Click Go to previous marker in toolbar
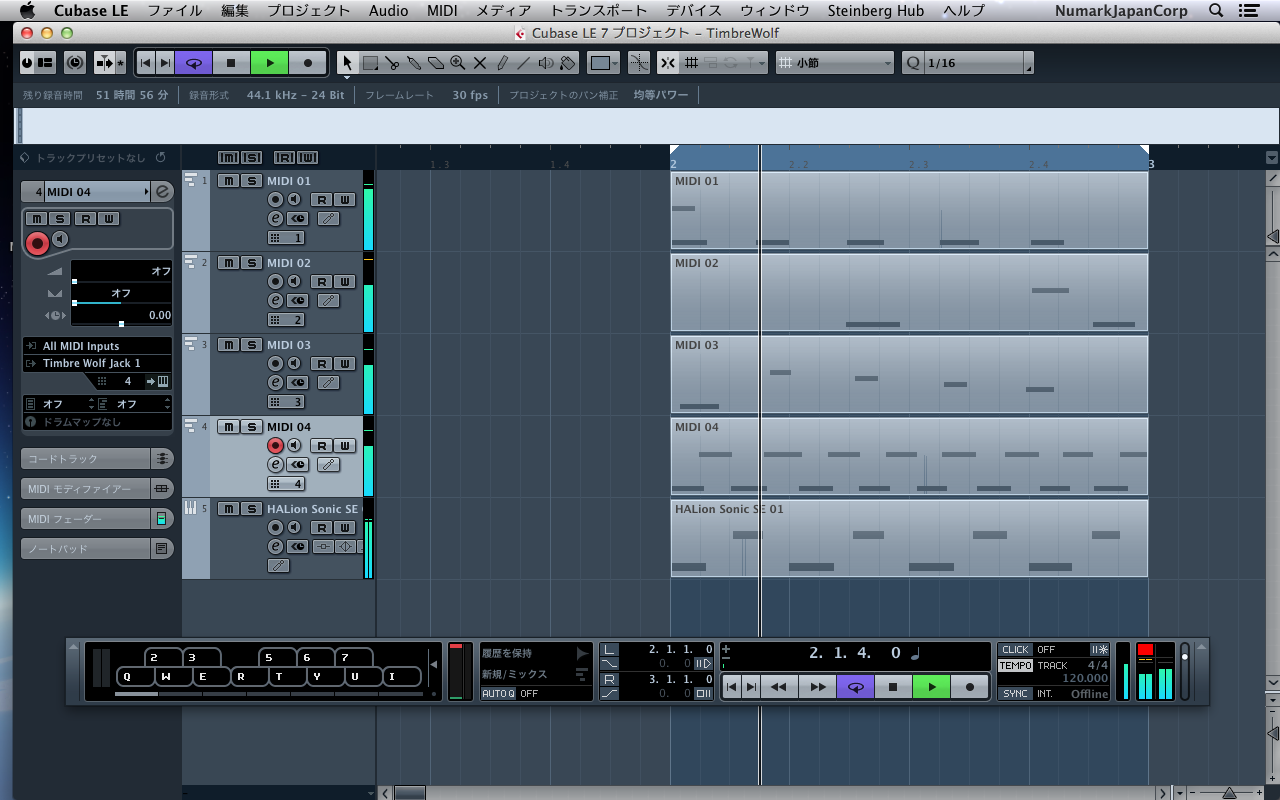1280x800 pixels. 145,63
